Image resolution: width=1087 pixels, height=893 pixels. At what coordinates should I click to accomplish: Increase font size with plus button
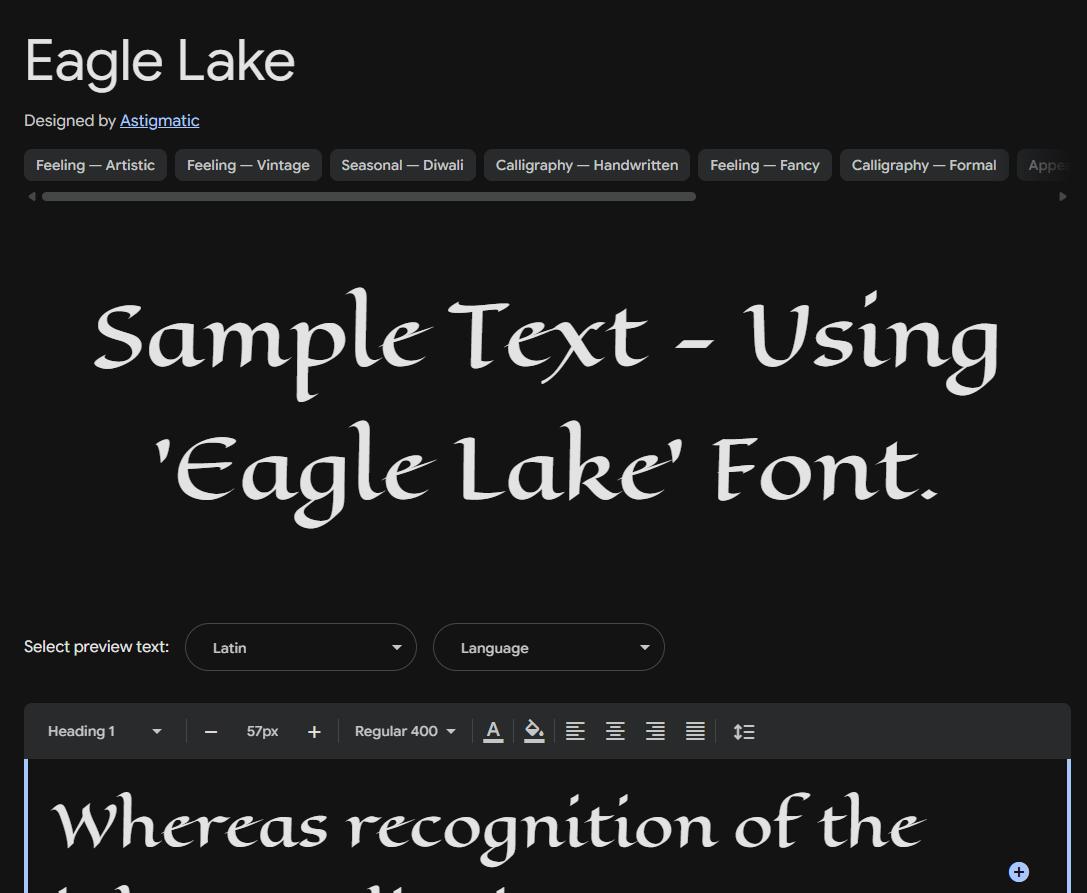(314, 731)
